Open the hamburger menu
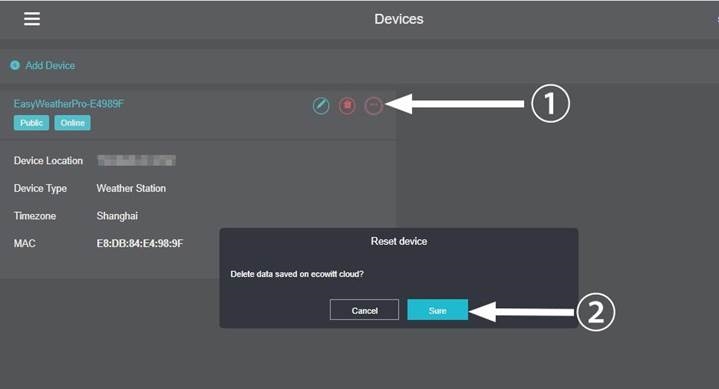Image resolution: width=719 pixels, height=389 pixels. coord(32,19)
